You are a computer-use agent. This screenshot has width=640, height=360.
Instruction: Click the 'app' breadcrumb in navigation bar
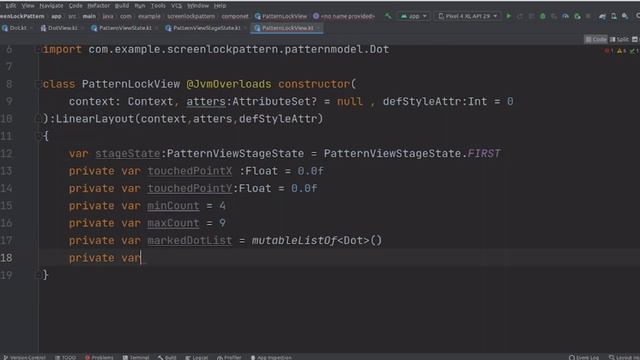(x=56, y=16)
